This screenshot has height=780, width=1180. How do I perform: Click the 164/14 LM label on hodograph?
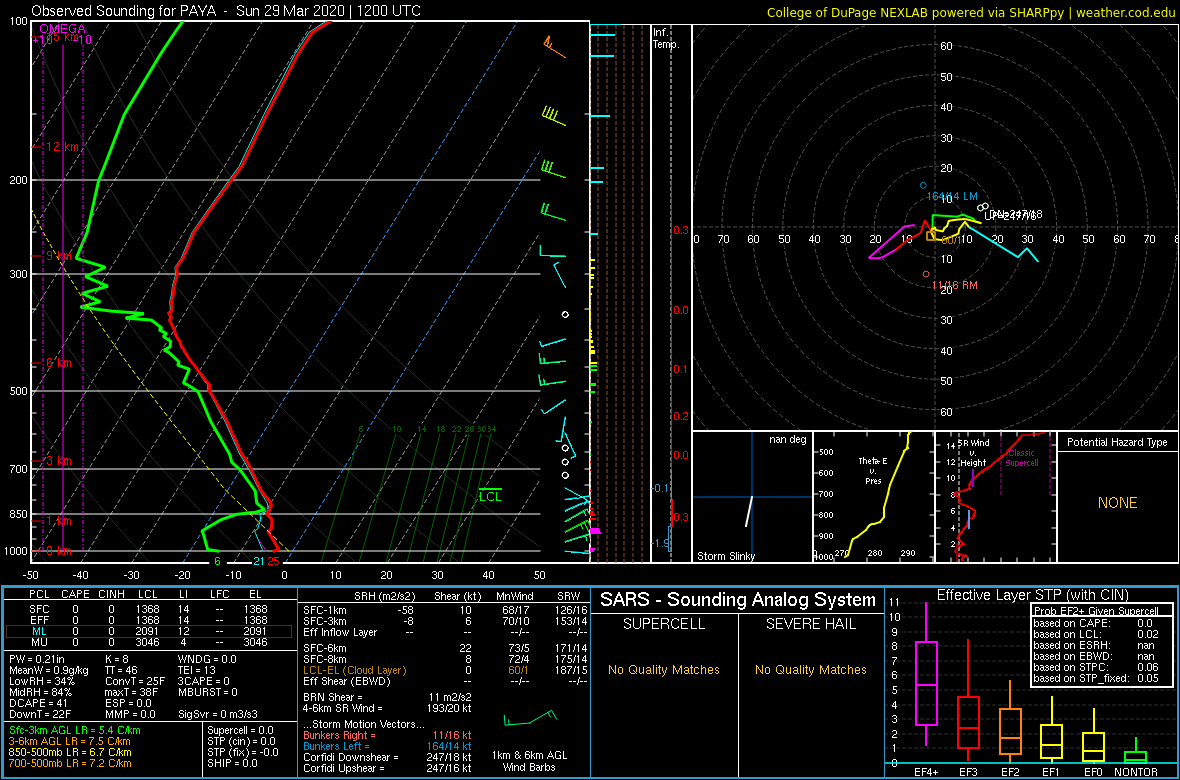pyautogui.click(x=951, y=196)
